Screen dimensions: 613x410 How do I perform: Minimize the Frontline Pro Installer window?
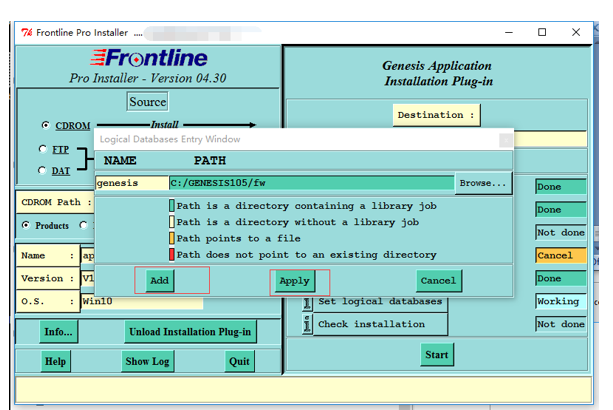coord(509,32)
